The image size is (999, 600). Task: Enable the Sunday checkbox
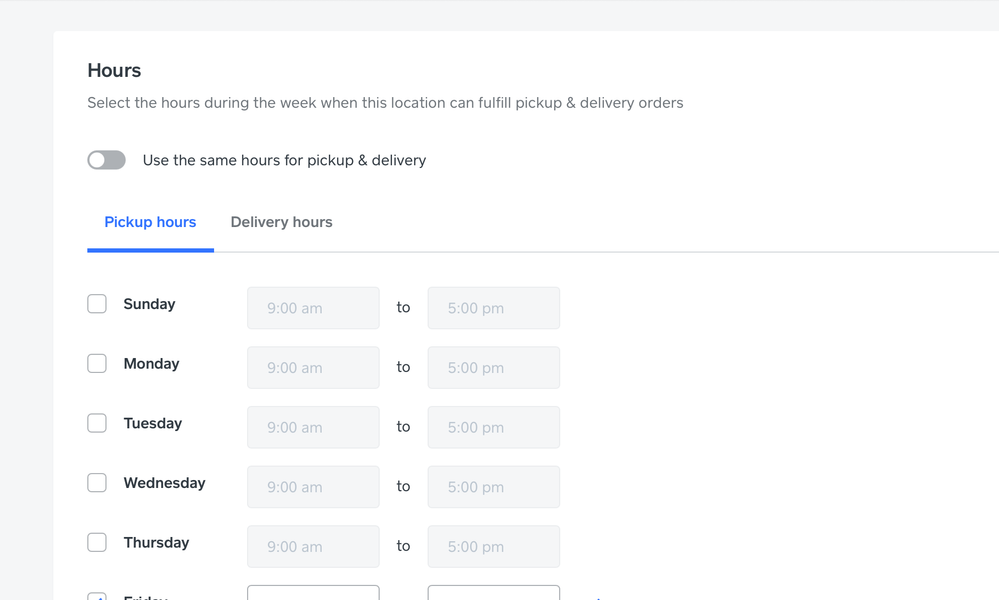pyautogui.click(x=97, y=304)
